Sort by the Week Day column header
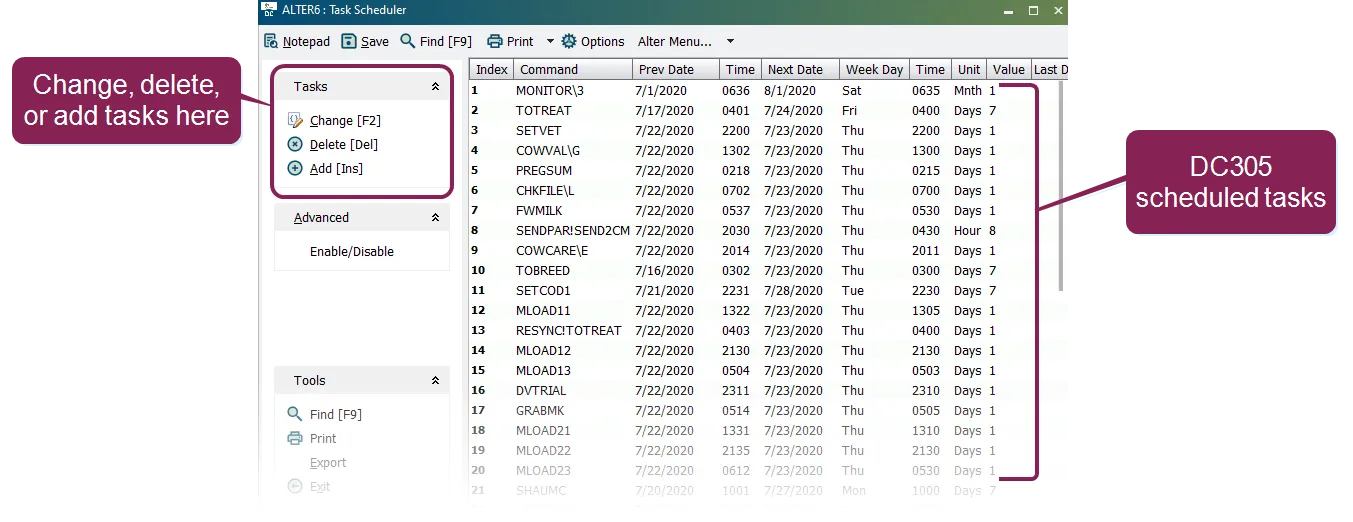Image resolution: width=1353 pixels, height=522 pixels. click(x=875, y=70)
